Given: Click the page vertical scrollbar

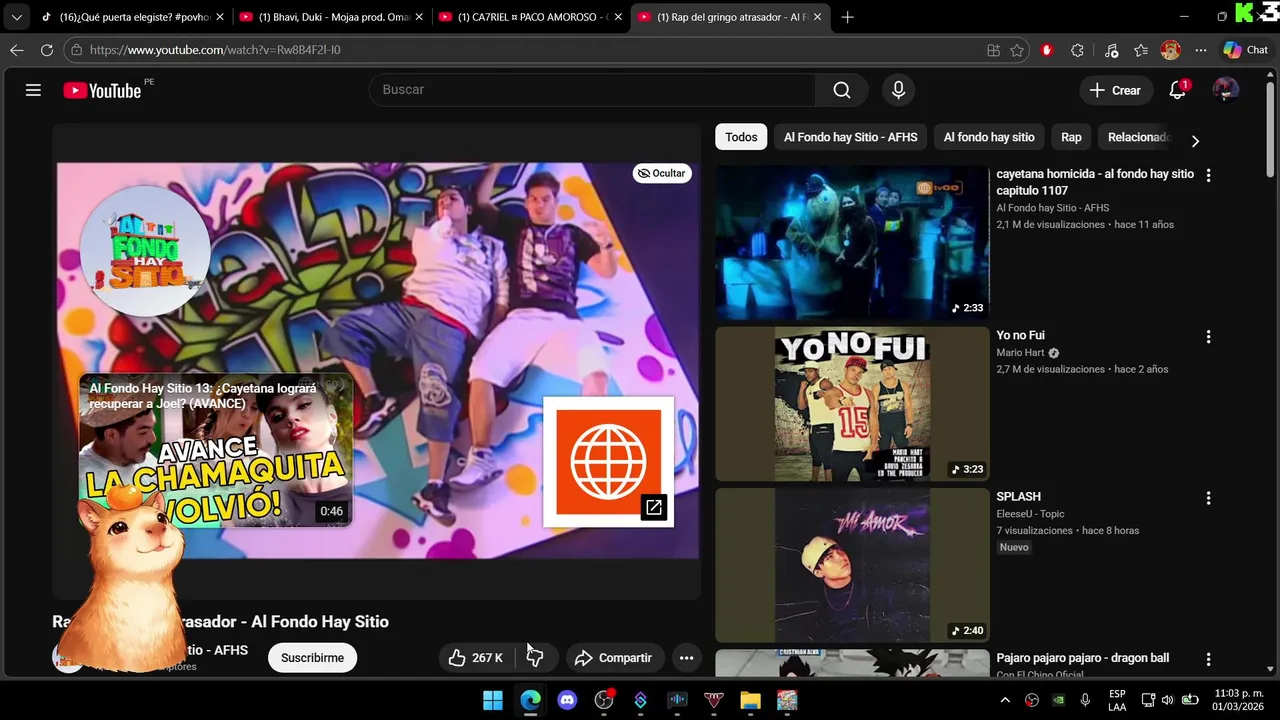Looking at the screenshot, I should pyautogui.click(x=1271, y=128).
